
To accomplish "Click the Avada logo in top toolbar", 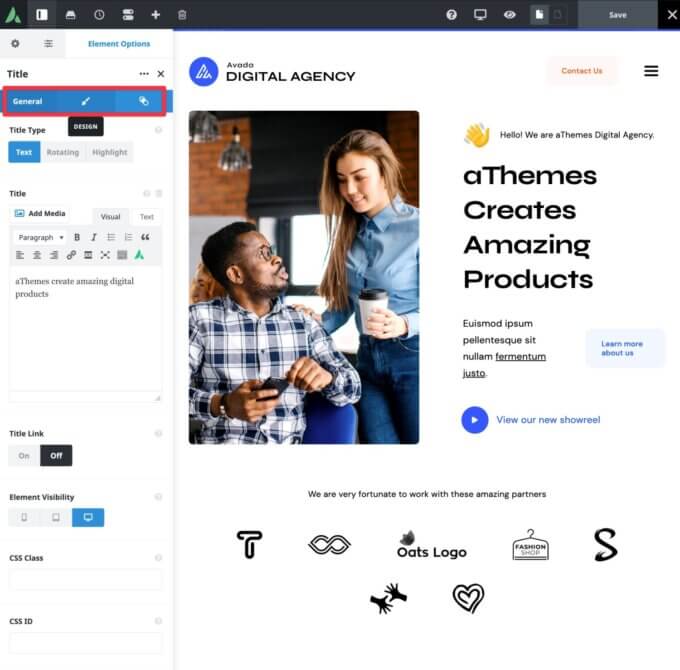I will click(13, 15).
